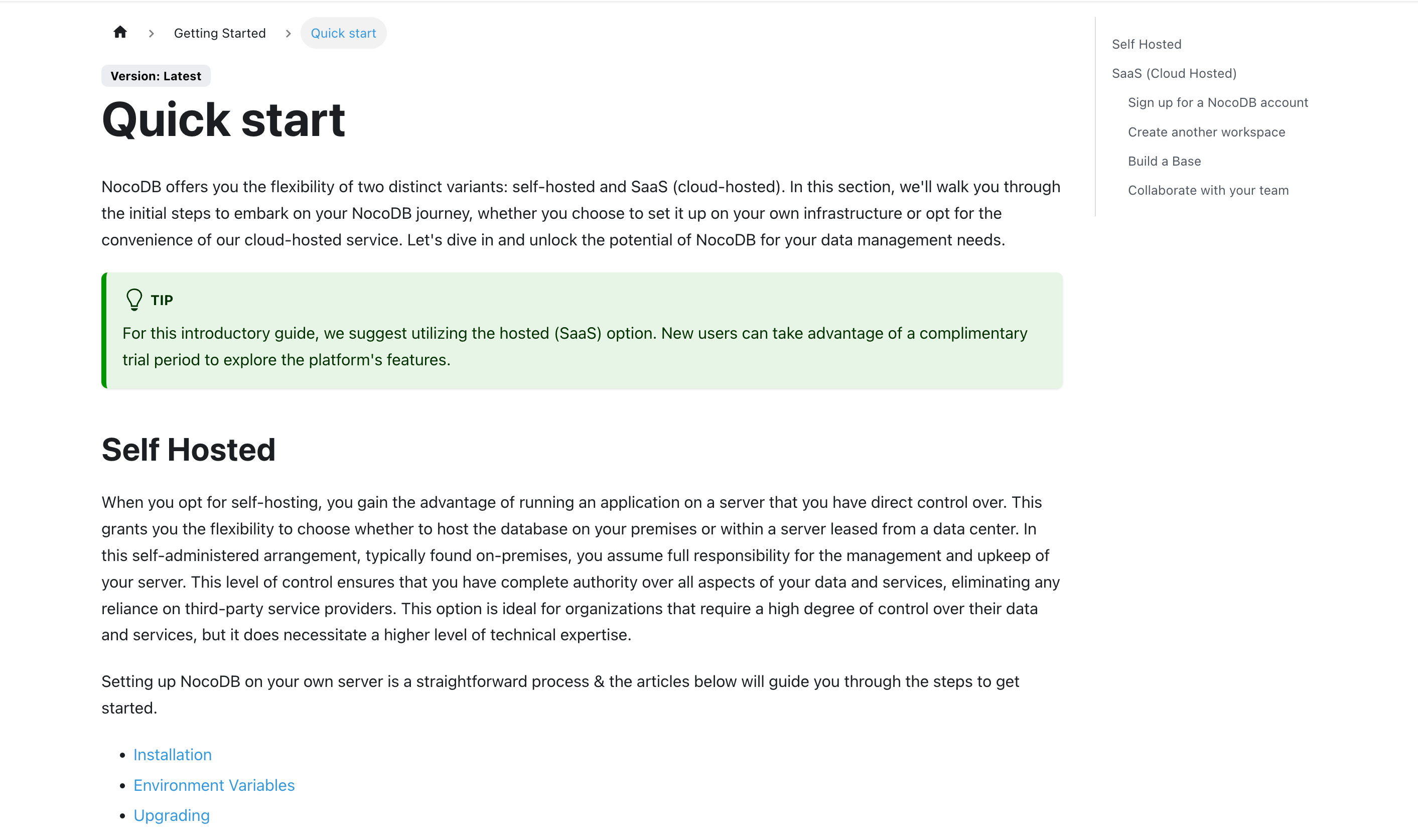The image size is (1418, 840).
Task: Click the chevron after the home icon
Action: pyautogui.click(x=151, y=34)
